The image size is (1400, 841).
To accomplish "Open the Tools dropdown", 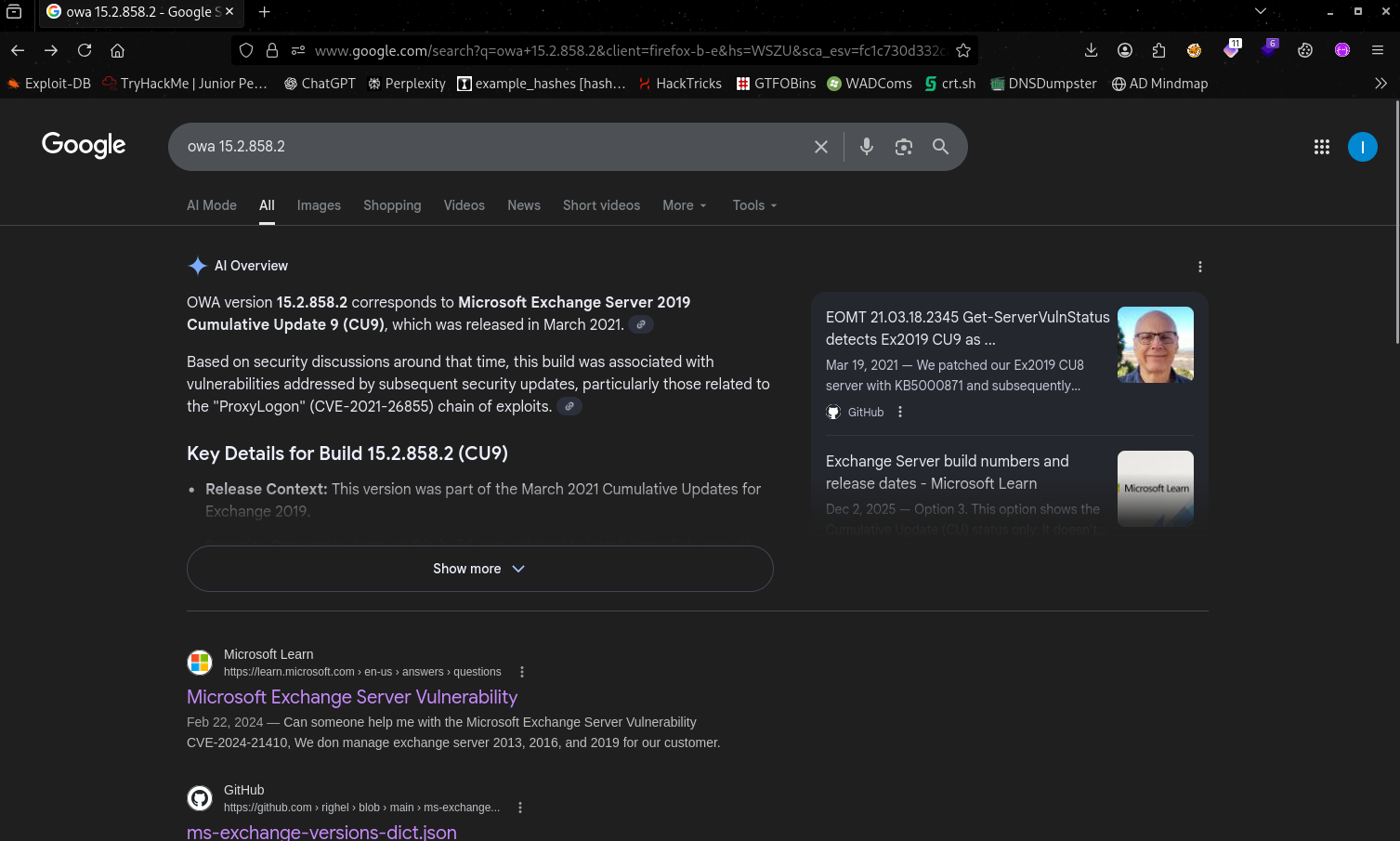I will [x=753, y=205].
